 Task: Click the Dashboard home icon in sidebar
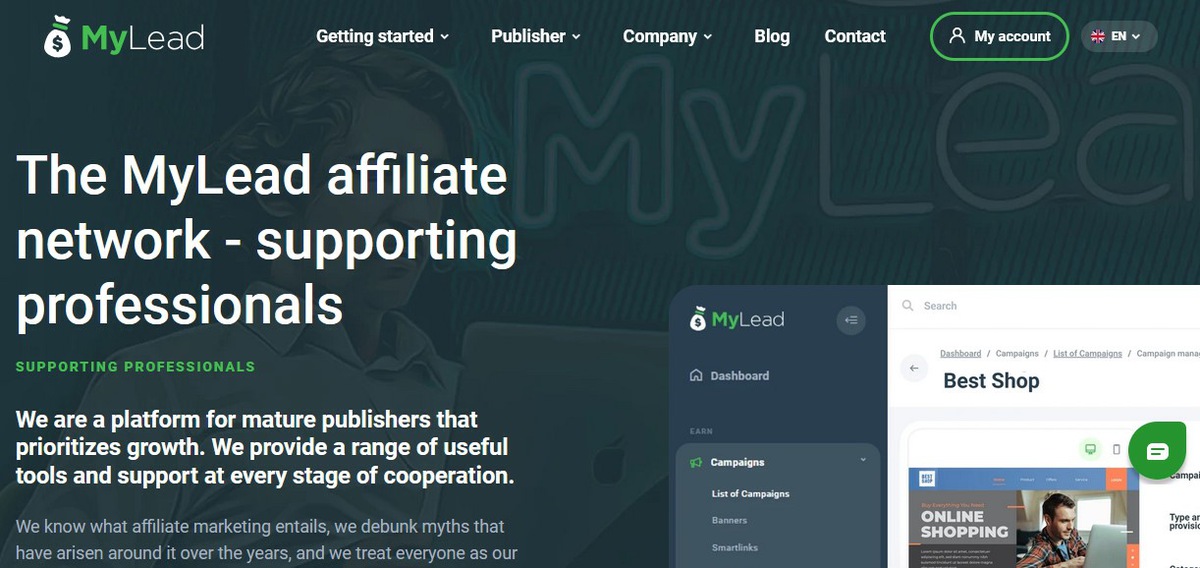(696, 376)
